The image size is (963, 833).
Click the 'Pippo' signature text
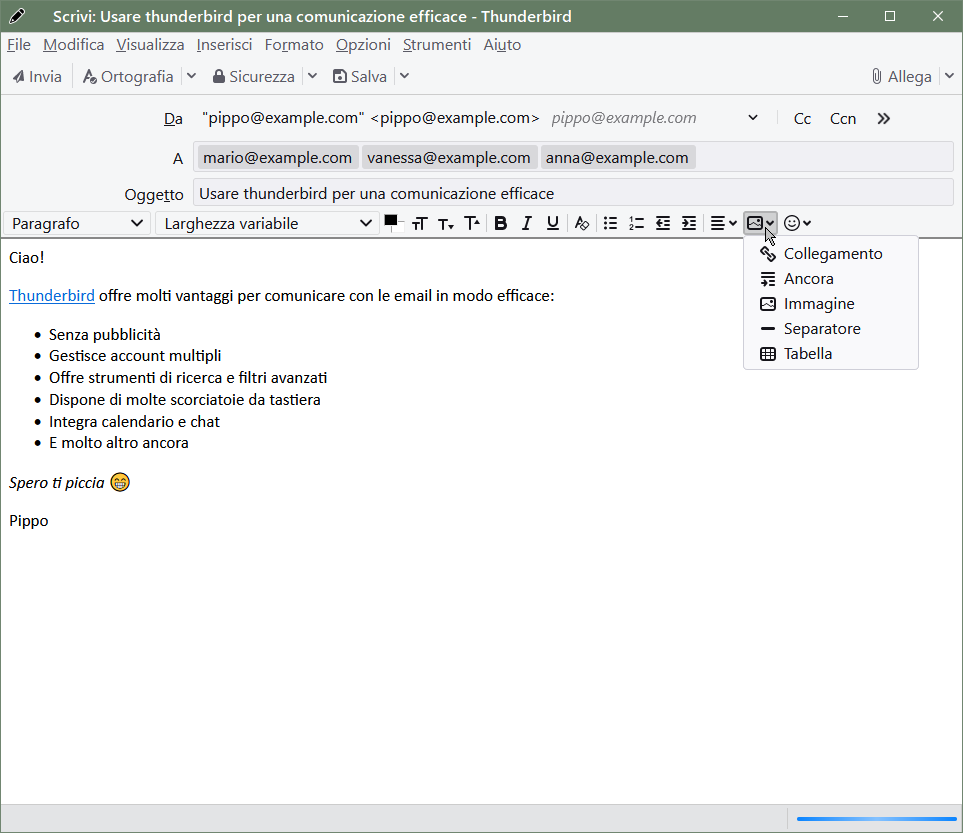tap(28, 522)
